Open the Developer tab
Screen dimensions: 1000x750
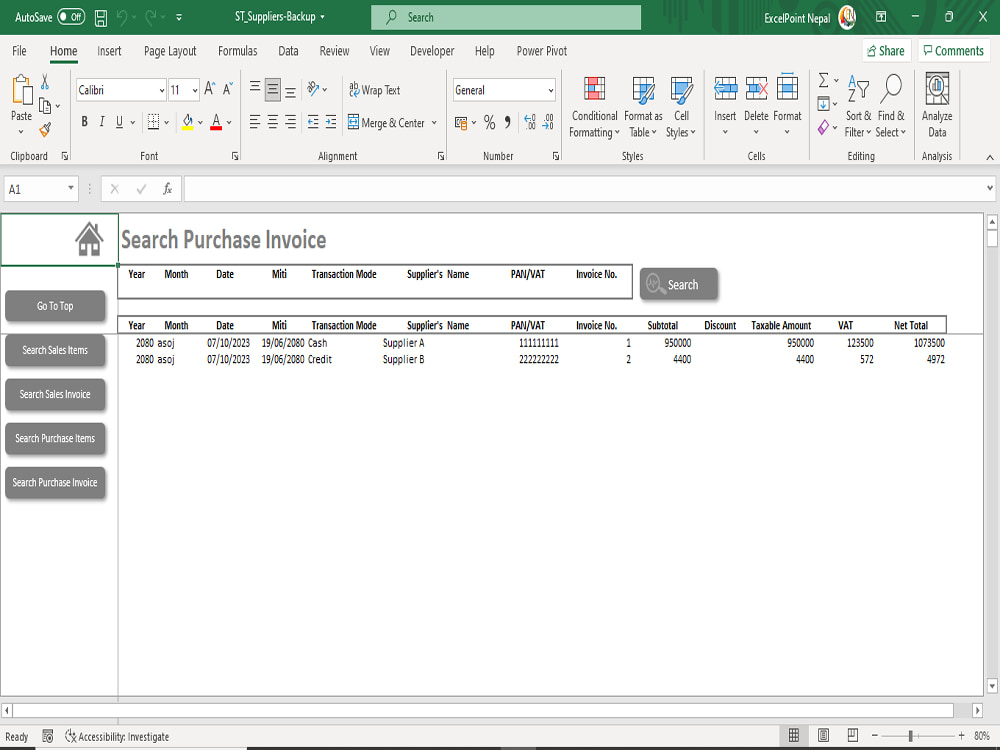432,51
